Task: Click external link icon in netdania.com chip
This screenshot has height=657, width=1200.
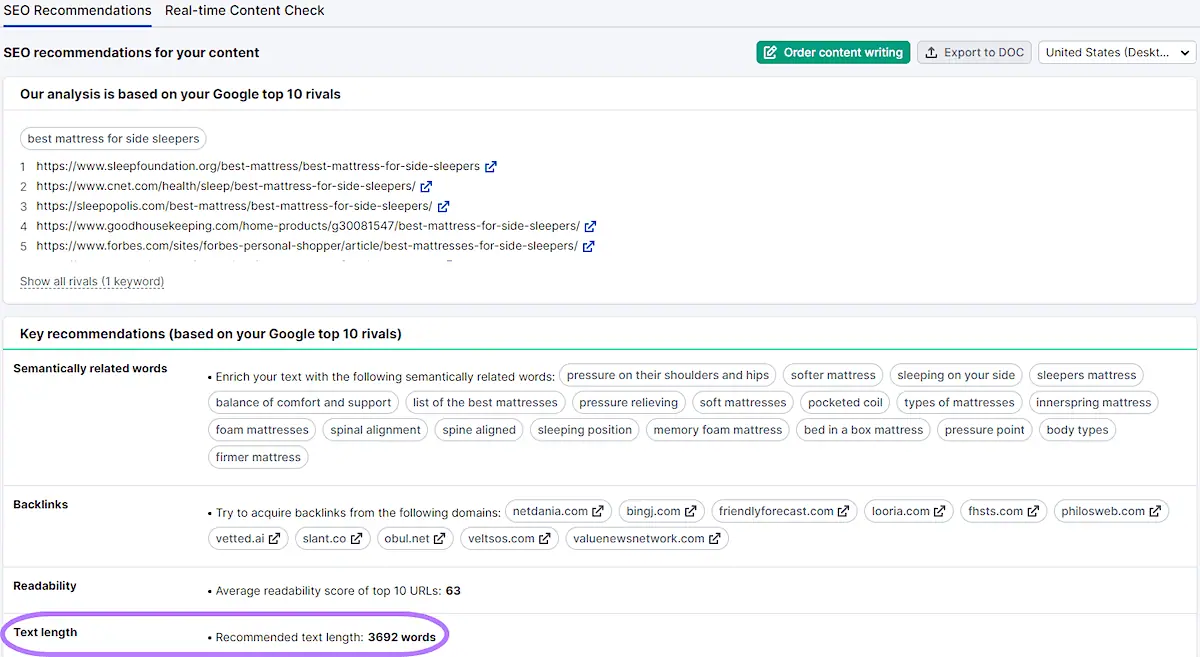Action: 598,512
